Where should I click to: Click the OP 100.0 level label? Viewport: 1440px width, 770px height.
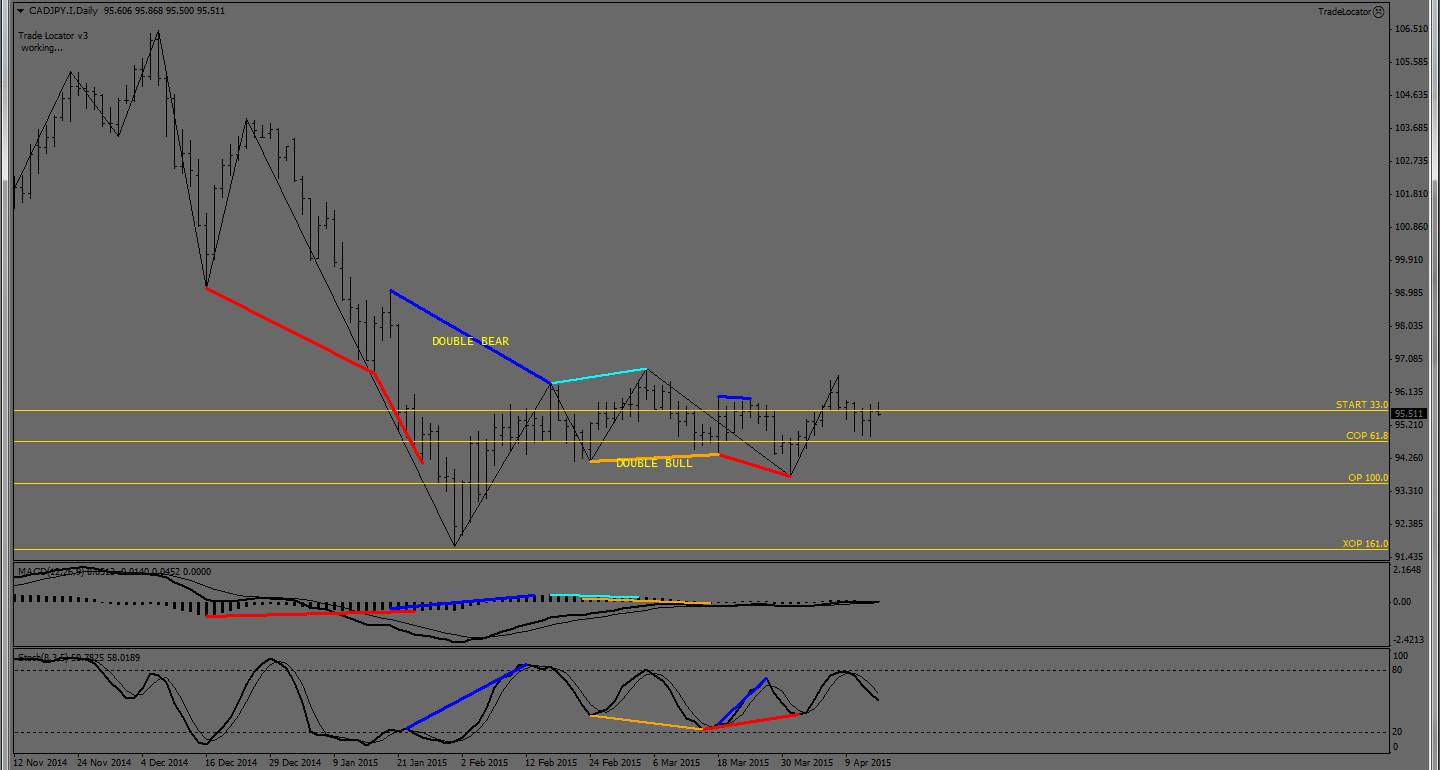1367,478
